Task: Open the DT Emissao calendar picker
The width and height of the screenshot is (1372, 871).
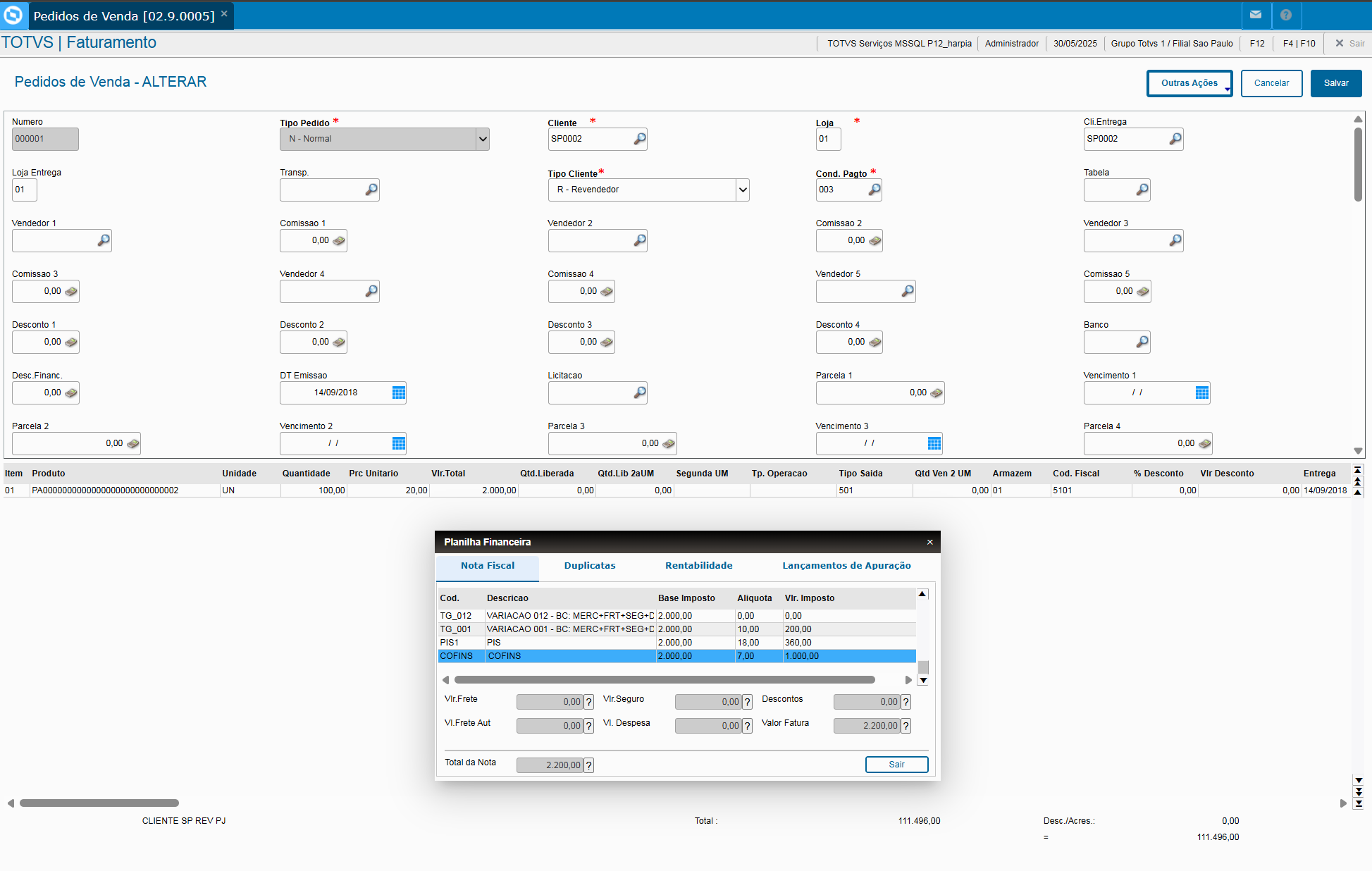Action: (x=398, y=393)
